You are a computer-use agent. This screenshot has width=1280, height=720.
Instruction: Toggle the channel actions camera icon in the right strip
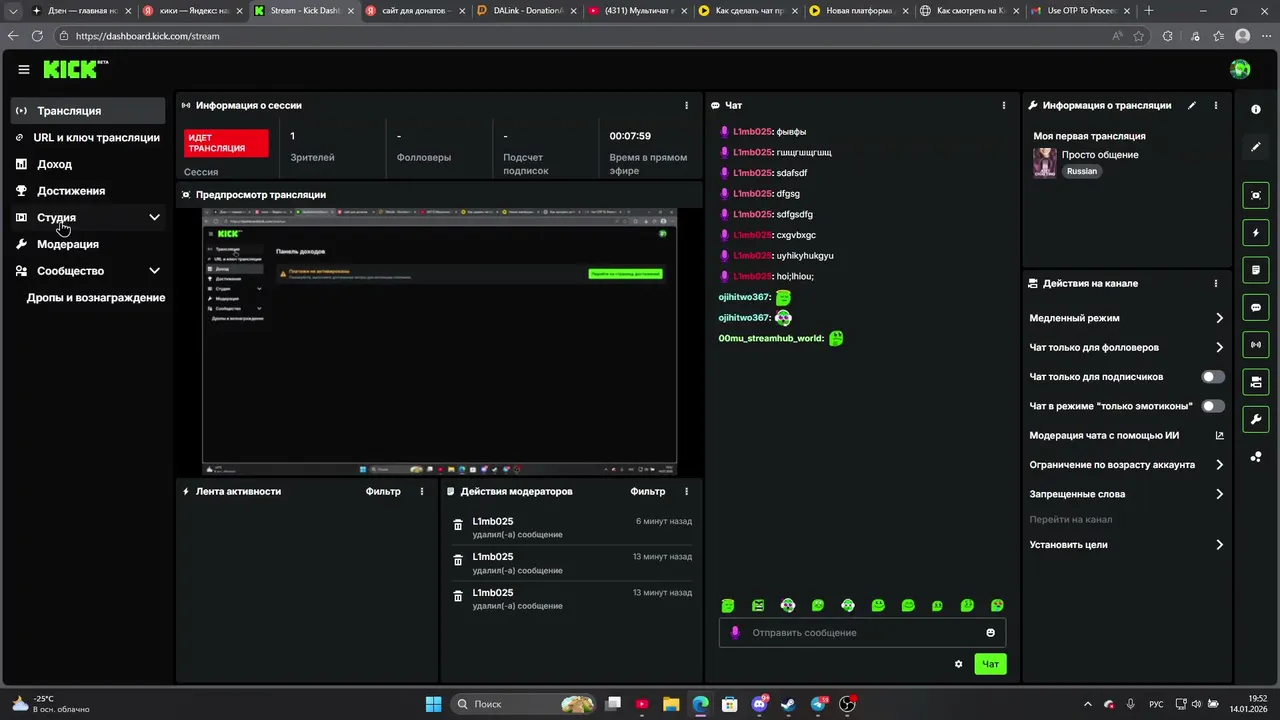tap(1256, 382)
